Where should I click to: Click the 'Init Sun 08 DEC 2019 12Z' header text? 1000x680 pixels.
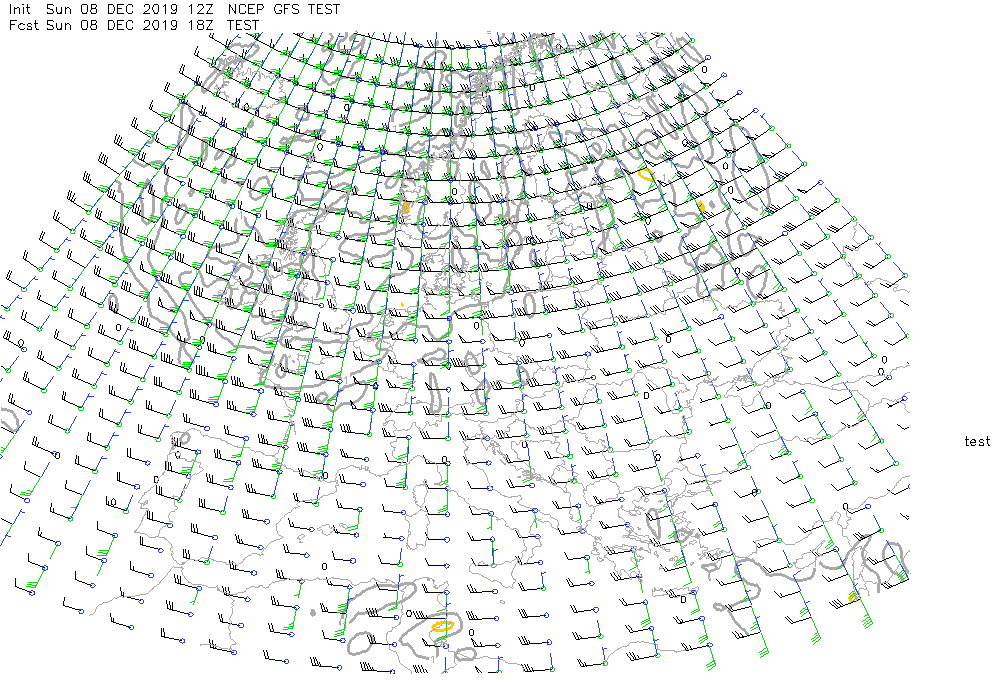pos(112,10)
